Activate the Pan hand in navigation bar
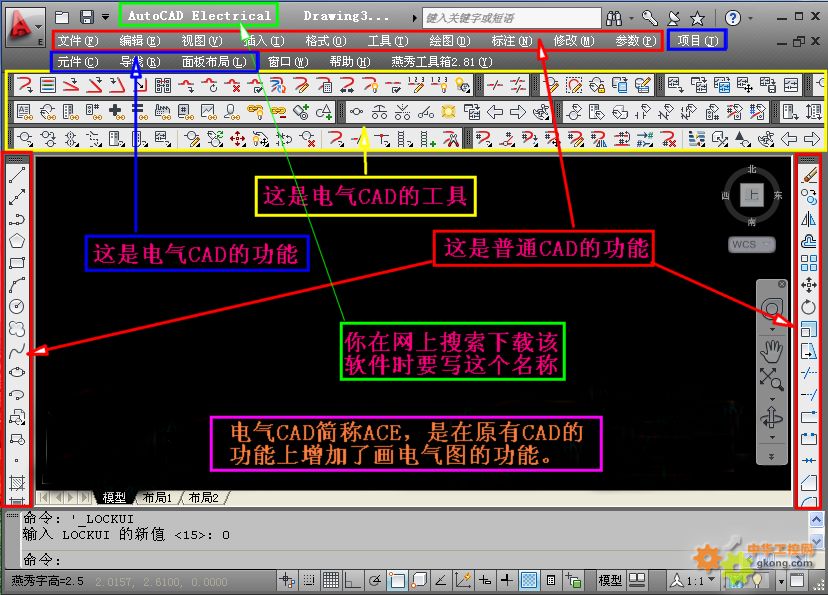This screenshot has height=595, width=828. 771,350
